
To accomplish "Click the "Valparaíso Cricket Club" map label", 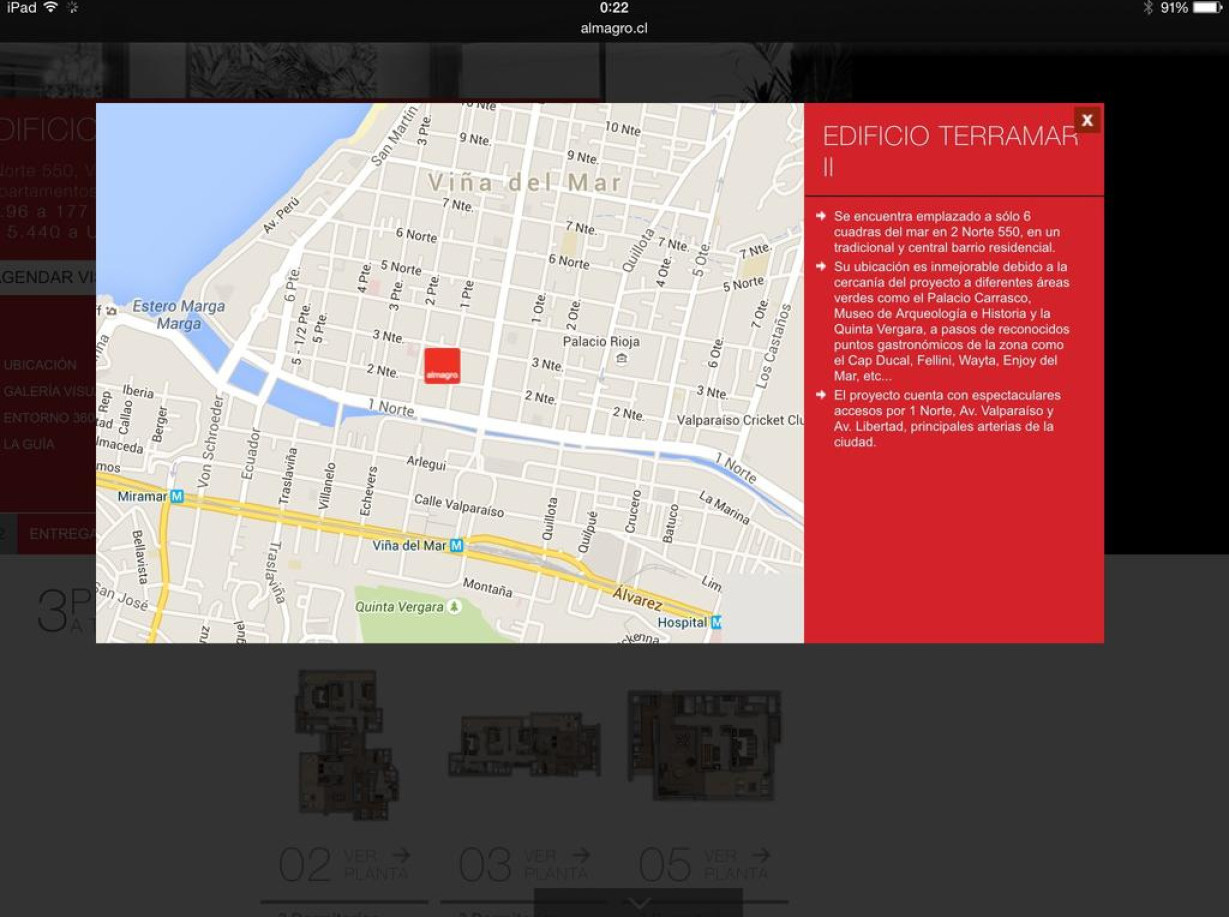I will [741, 420].
